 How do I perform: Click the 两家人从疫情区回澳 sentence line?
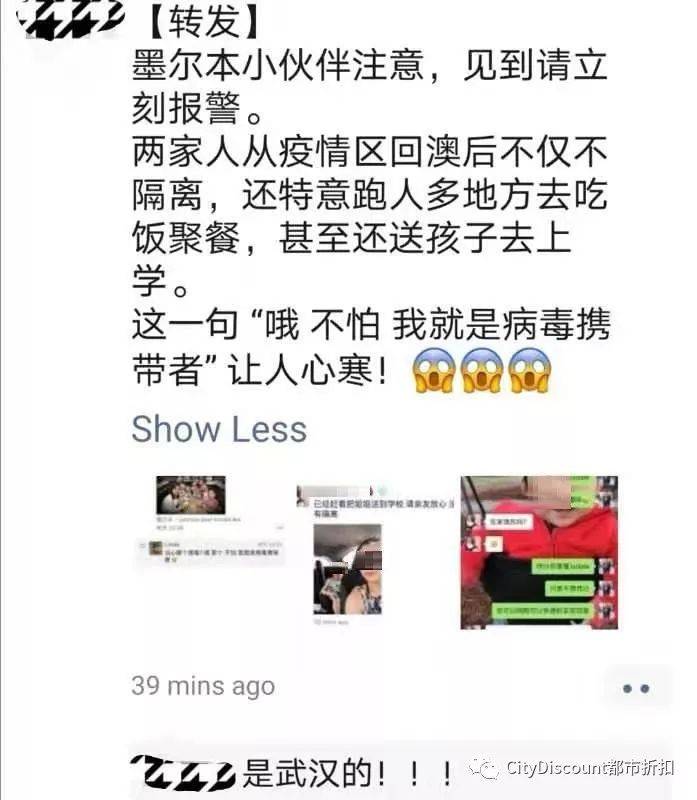(x=370, y=152)
